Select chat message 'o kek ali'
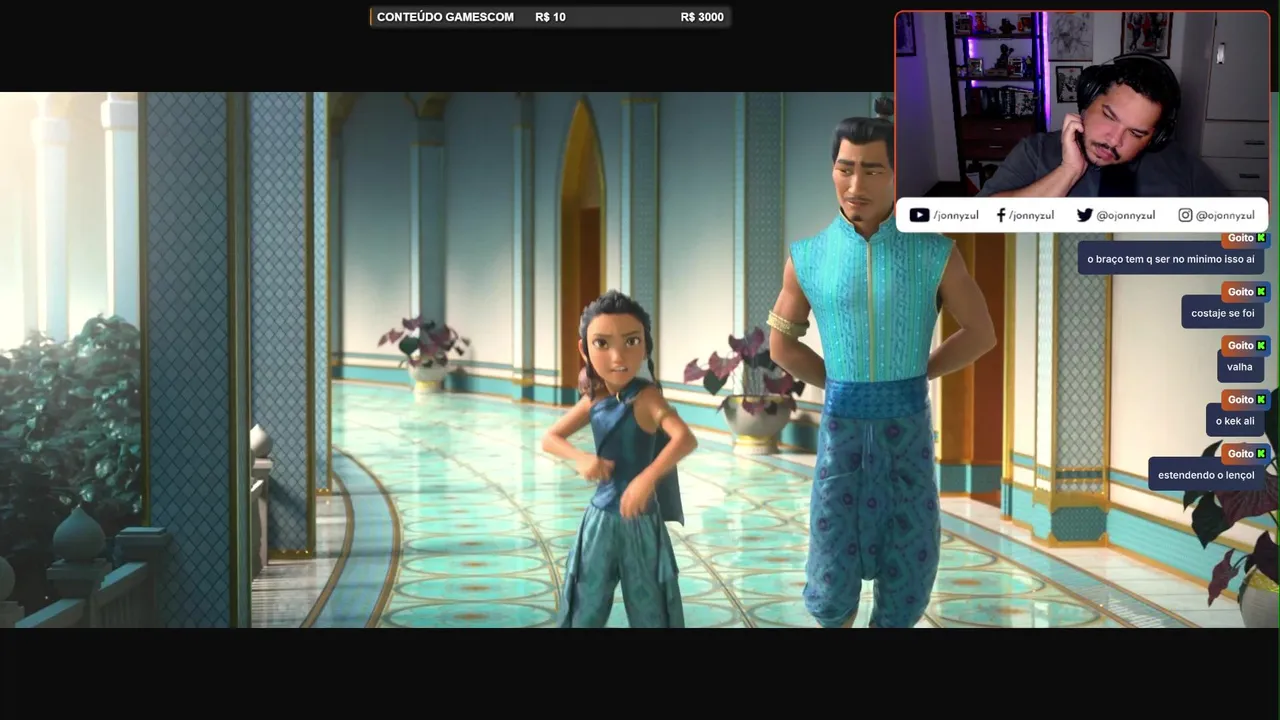Screen dimensions: 1280x720 tap(1235, 421)
